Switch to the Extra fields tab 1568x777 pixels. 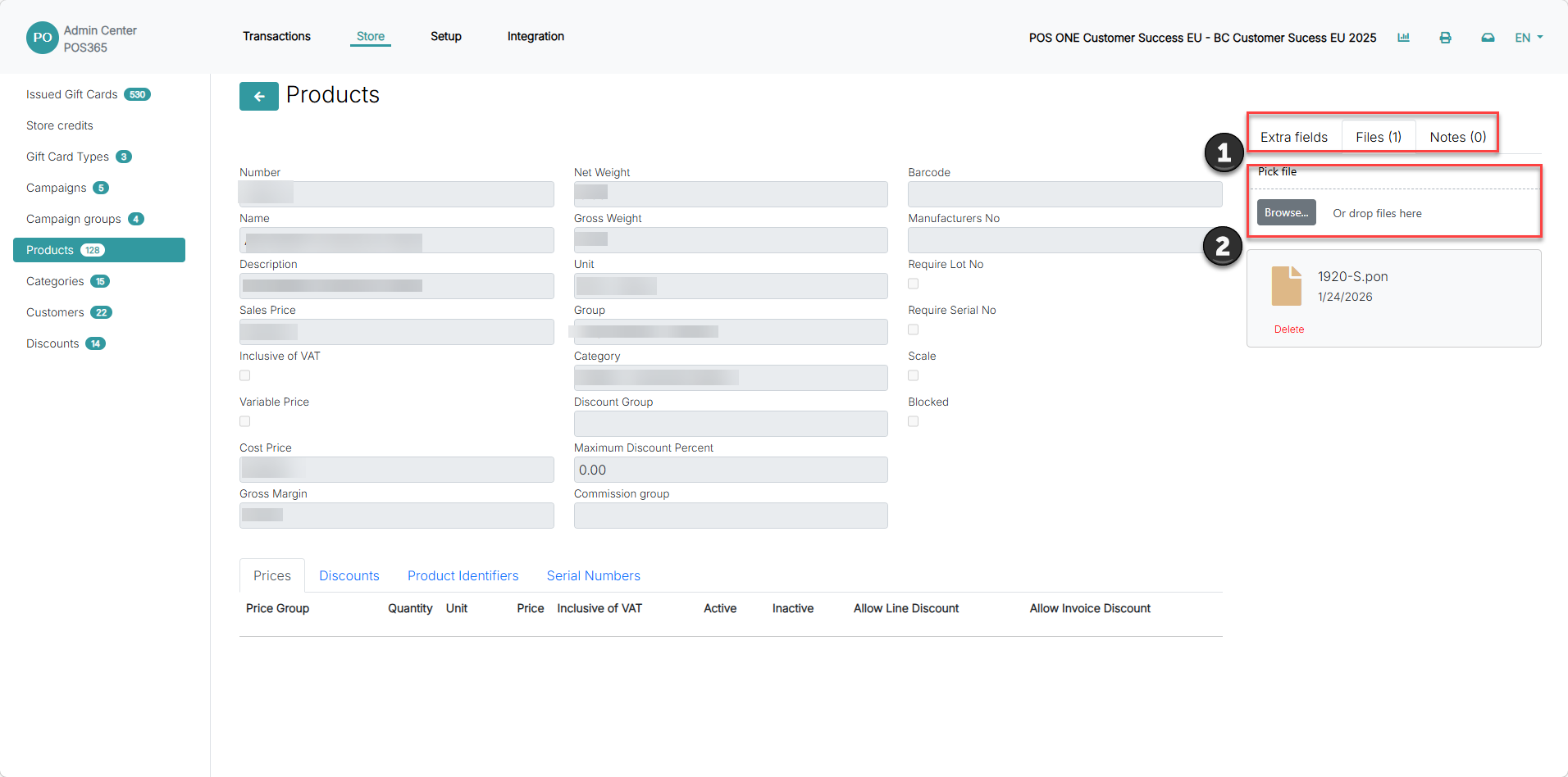click(1294, 137)
